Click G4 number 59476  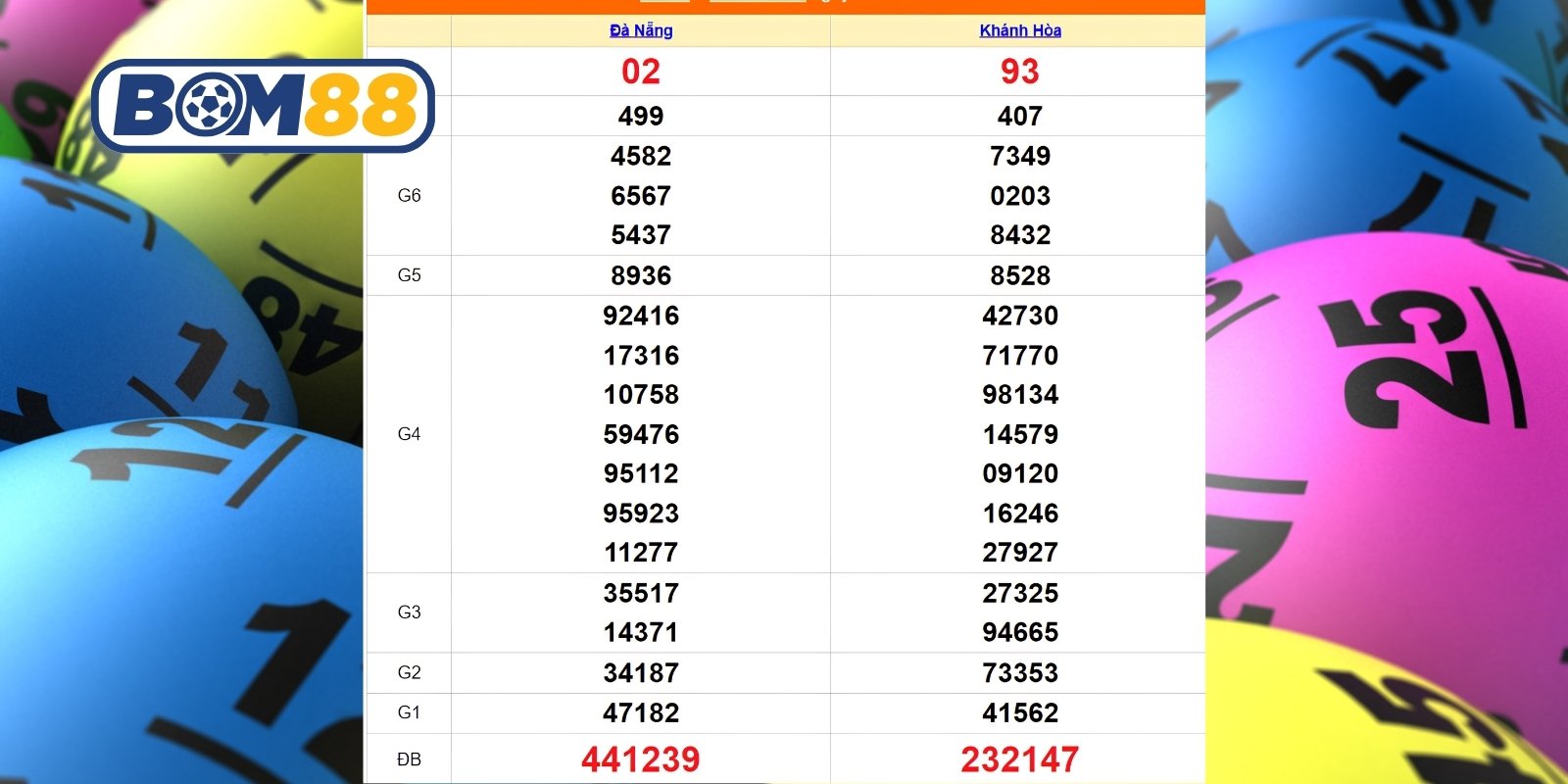641,434
